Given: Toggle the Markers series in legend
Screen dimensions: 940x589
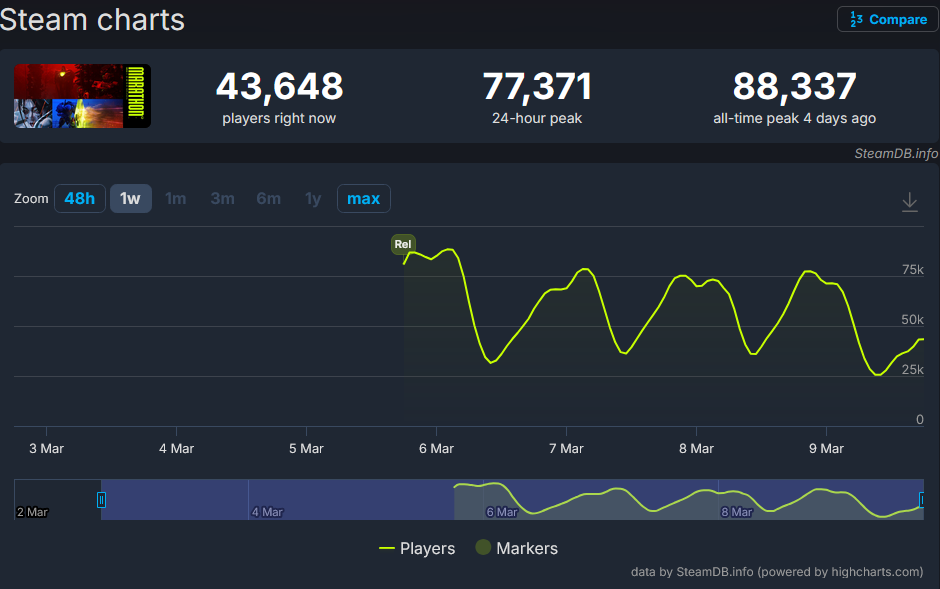Looking at the screenshot, I should pyautogui.click(x=516, y=548).
